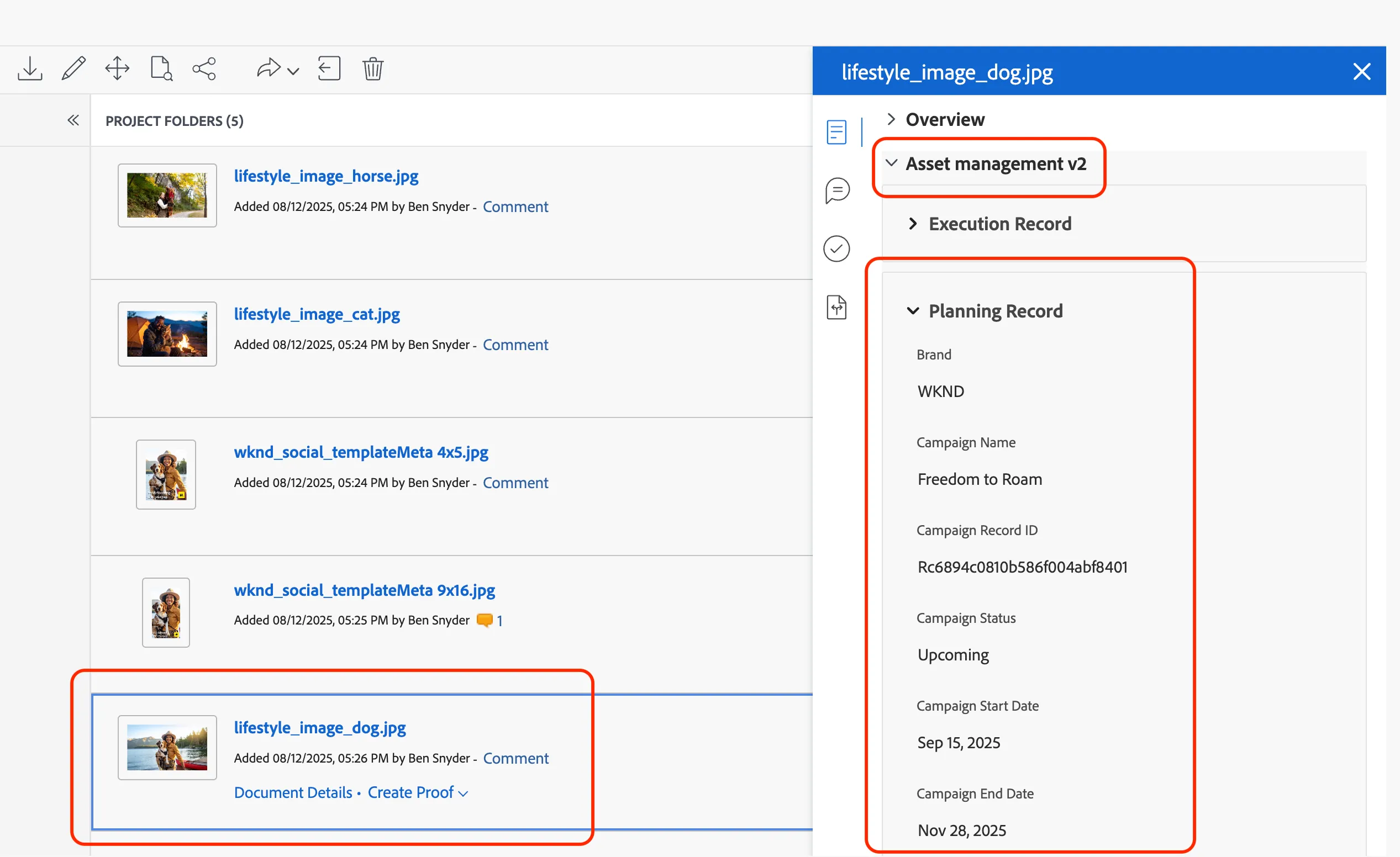
Task: Click the 9x16 template thumbnail
Action: (x=166, y=613)
